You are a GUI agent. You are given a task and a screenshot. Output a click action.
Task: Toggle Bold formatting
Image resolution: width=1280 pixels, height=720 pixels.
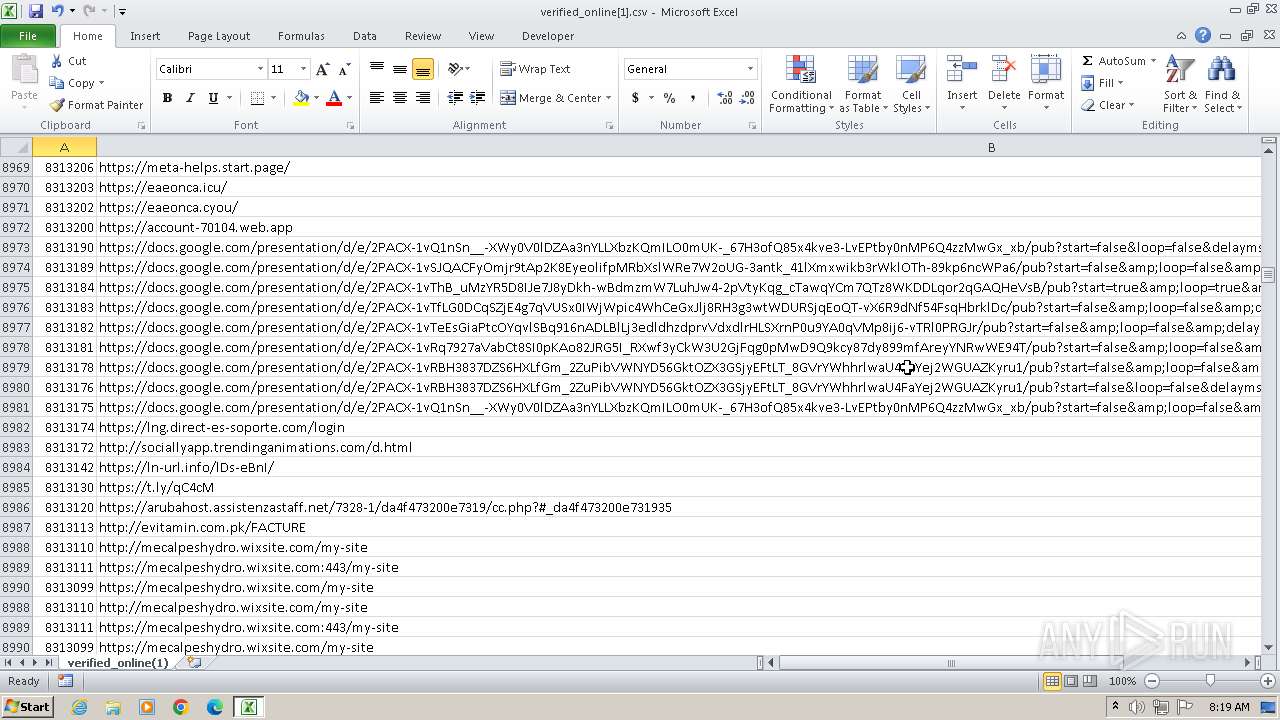(167, 98)
